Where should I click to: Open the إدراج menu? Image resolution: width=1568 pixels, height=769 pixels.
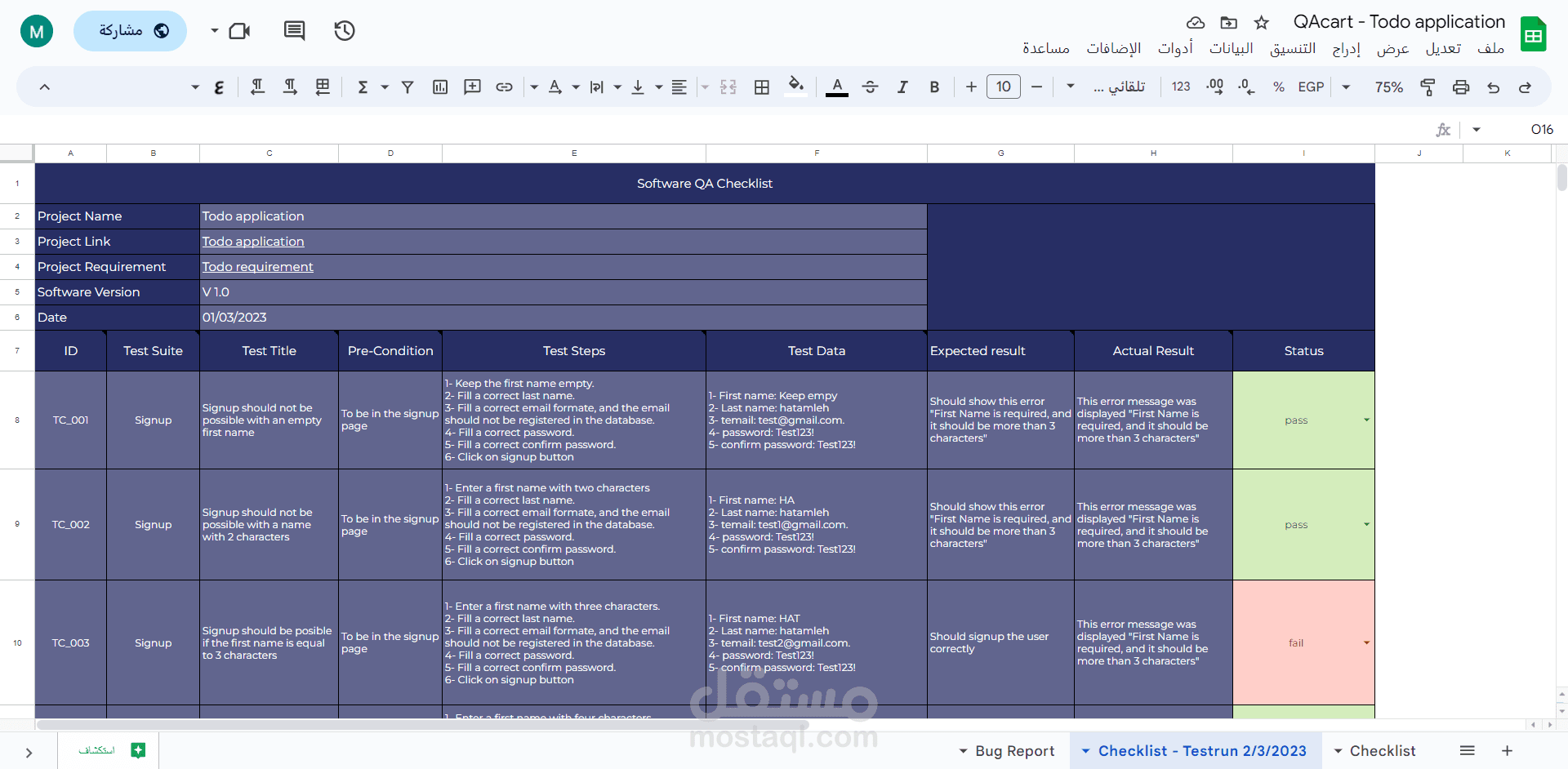pyautogui.click(x=1346, y=49)
